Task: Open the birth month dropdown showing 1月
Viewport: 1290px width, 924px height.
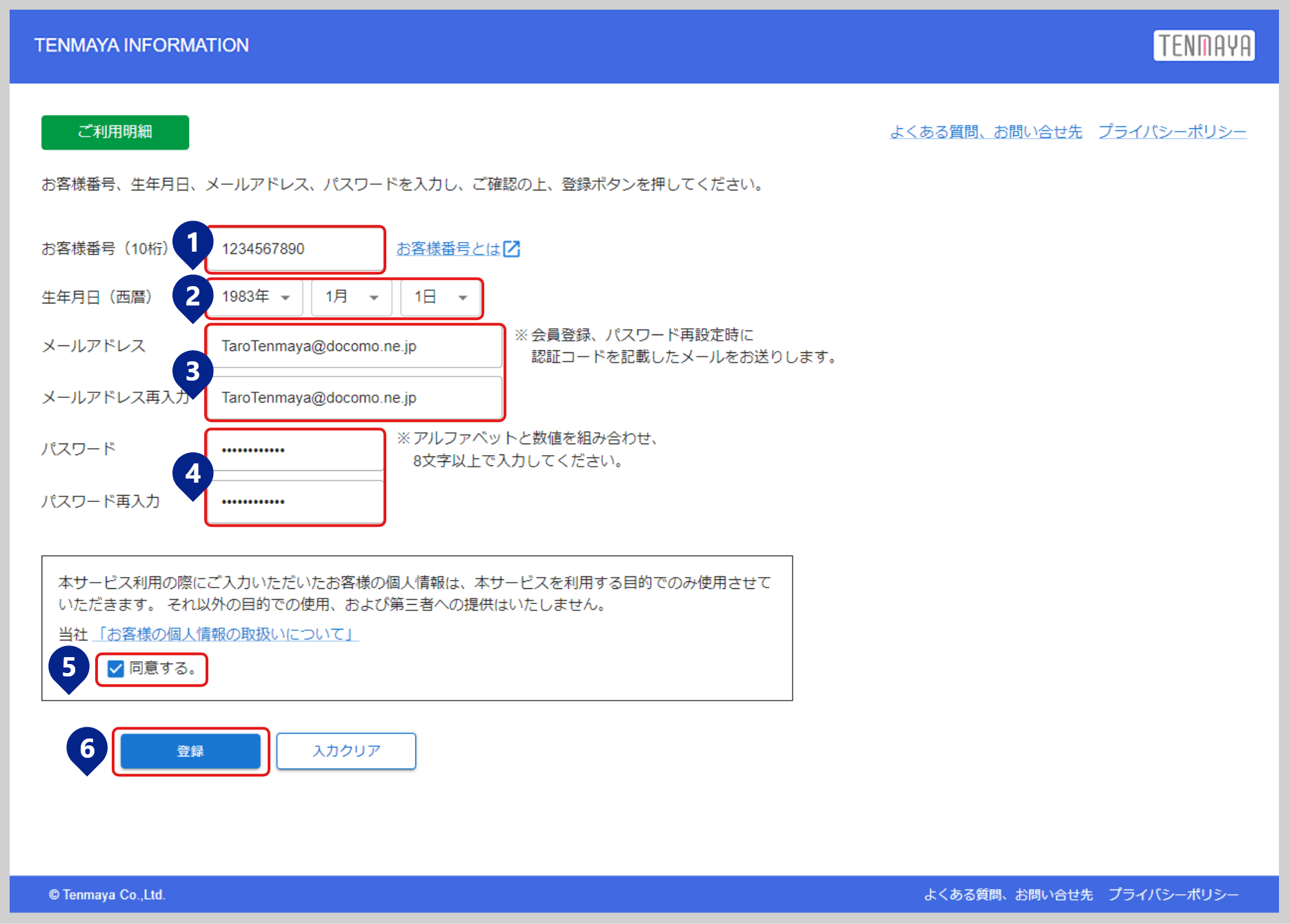Action: click(x=352, y=297)
